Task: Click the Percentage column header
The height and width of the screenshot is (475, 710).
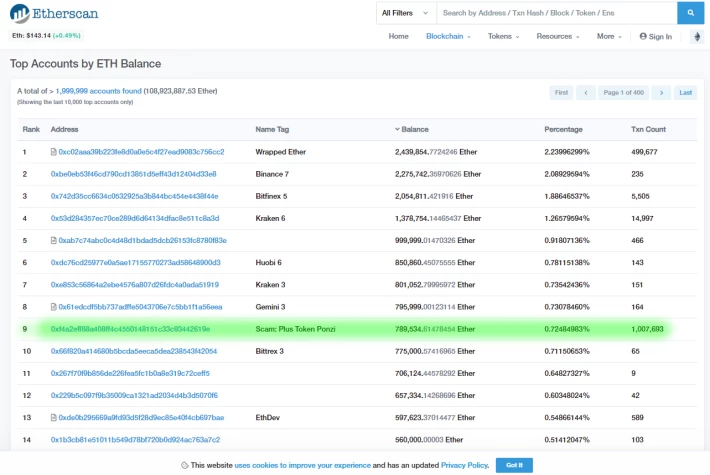Action: 563,130
